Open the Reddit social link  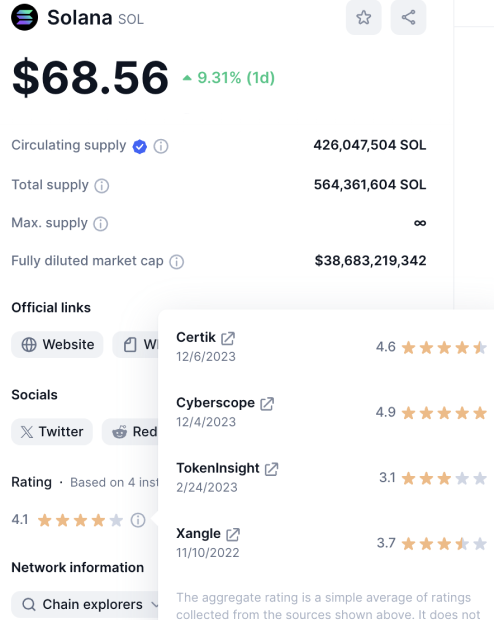click(x=131, y=432)
